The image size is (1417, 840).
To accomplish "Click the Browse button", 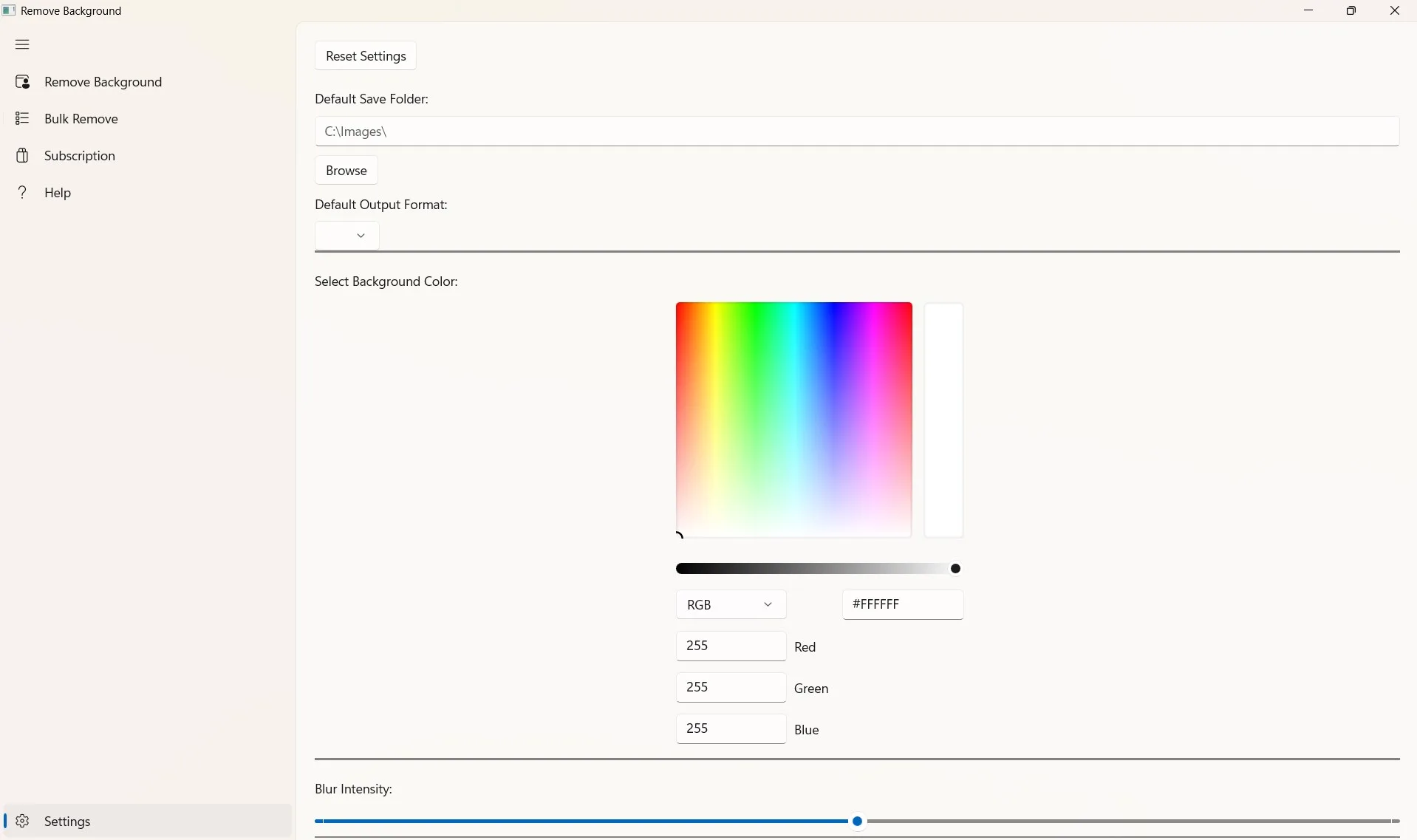I will point(346,171).
